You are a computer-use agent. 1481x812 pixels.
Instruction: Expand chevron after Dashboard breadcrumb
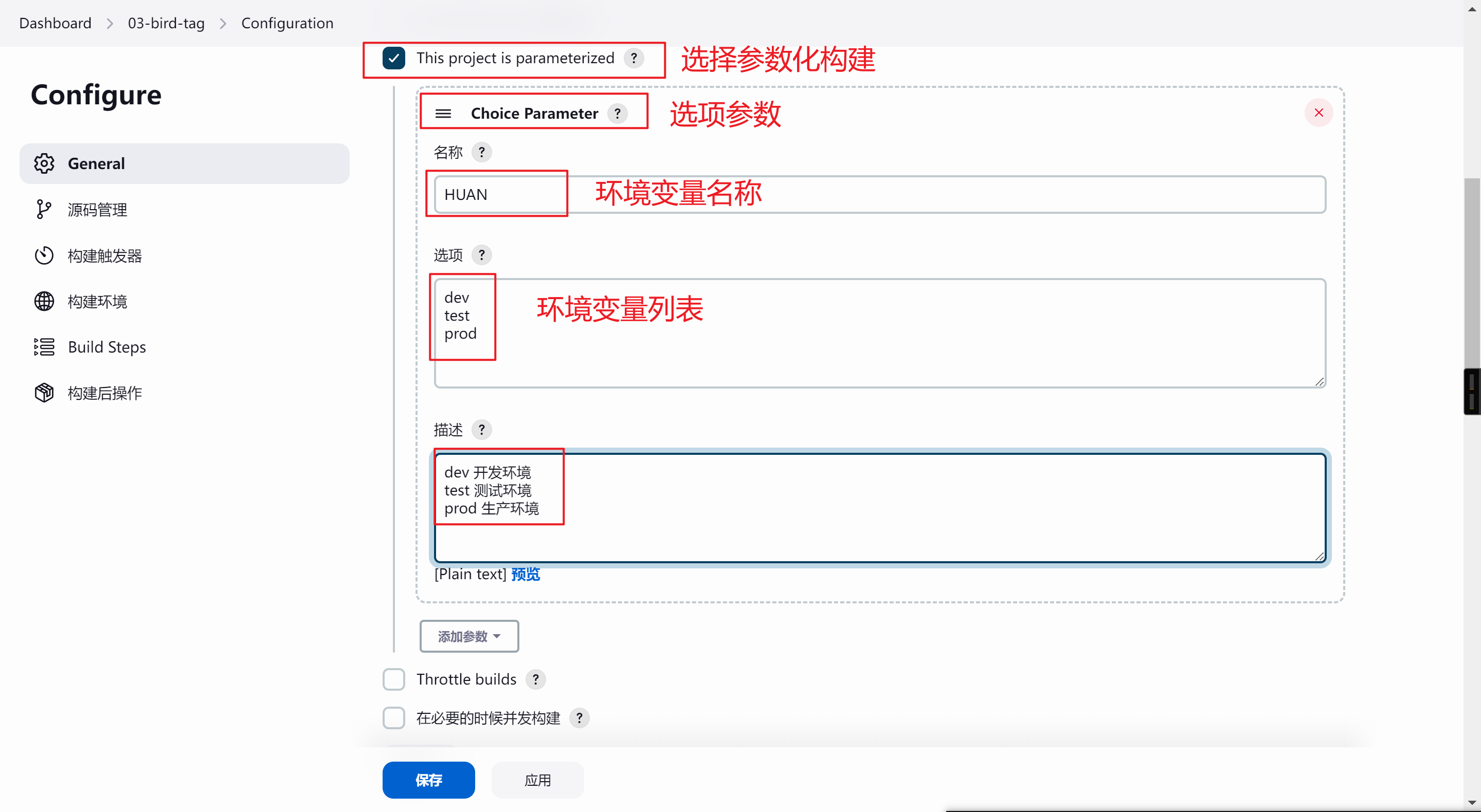(x=109, y=24)
